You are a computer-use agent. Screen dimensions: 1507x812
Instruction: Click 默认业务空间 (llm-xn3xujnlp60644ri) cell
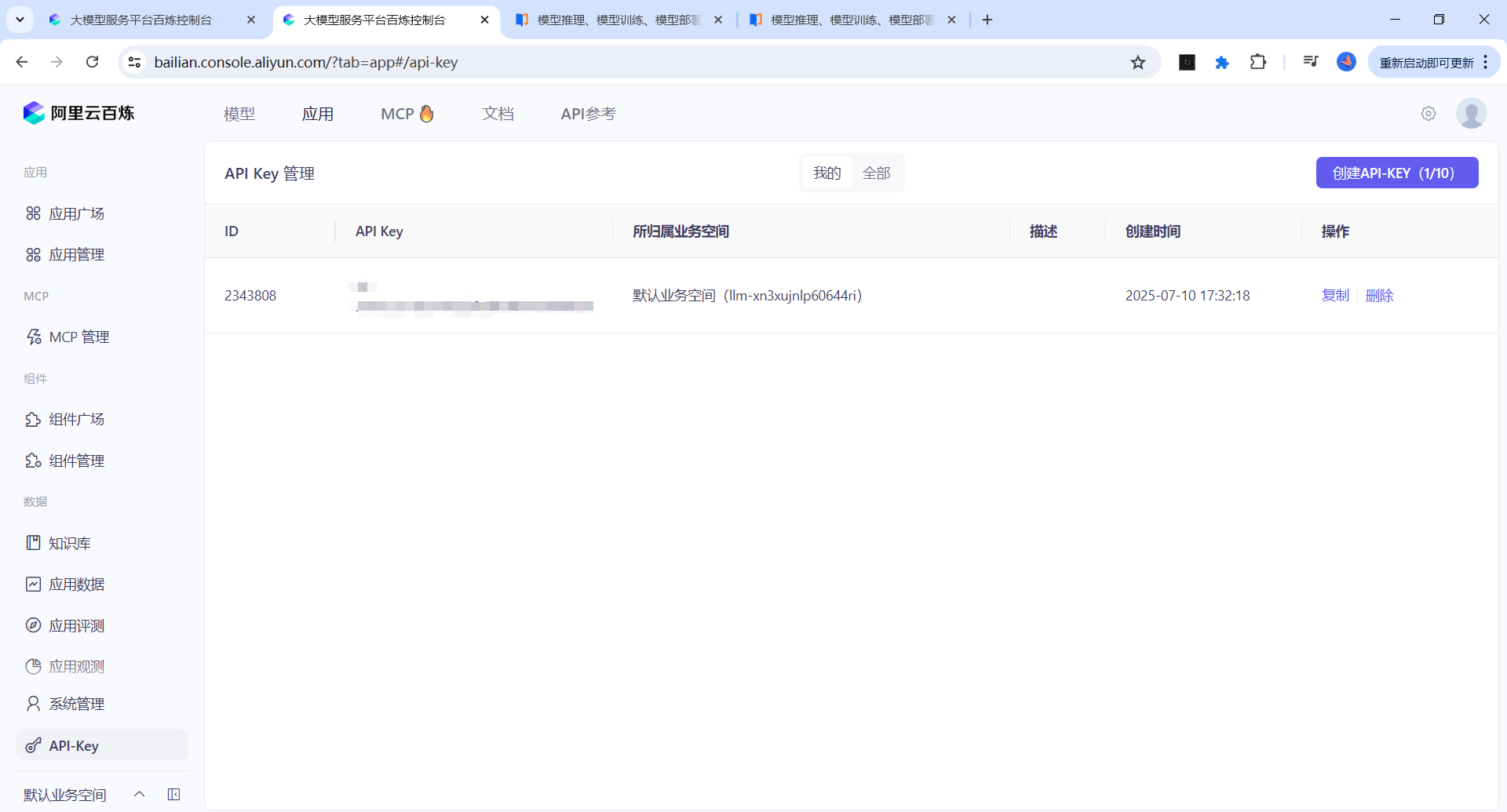coord(747,296)
